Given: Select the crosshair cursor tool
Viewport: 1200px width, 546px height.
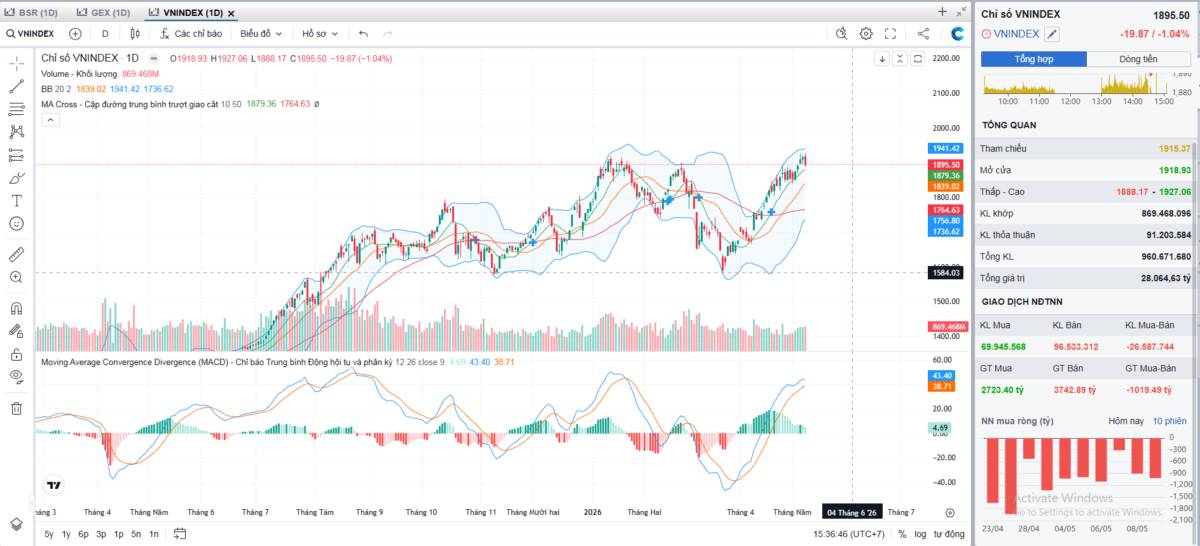Looking at the screenshot, I should click(x=16, y=62).
